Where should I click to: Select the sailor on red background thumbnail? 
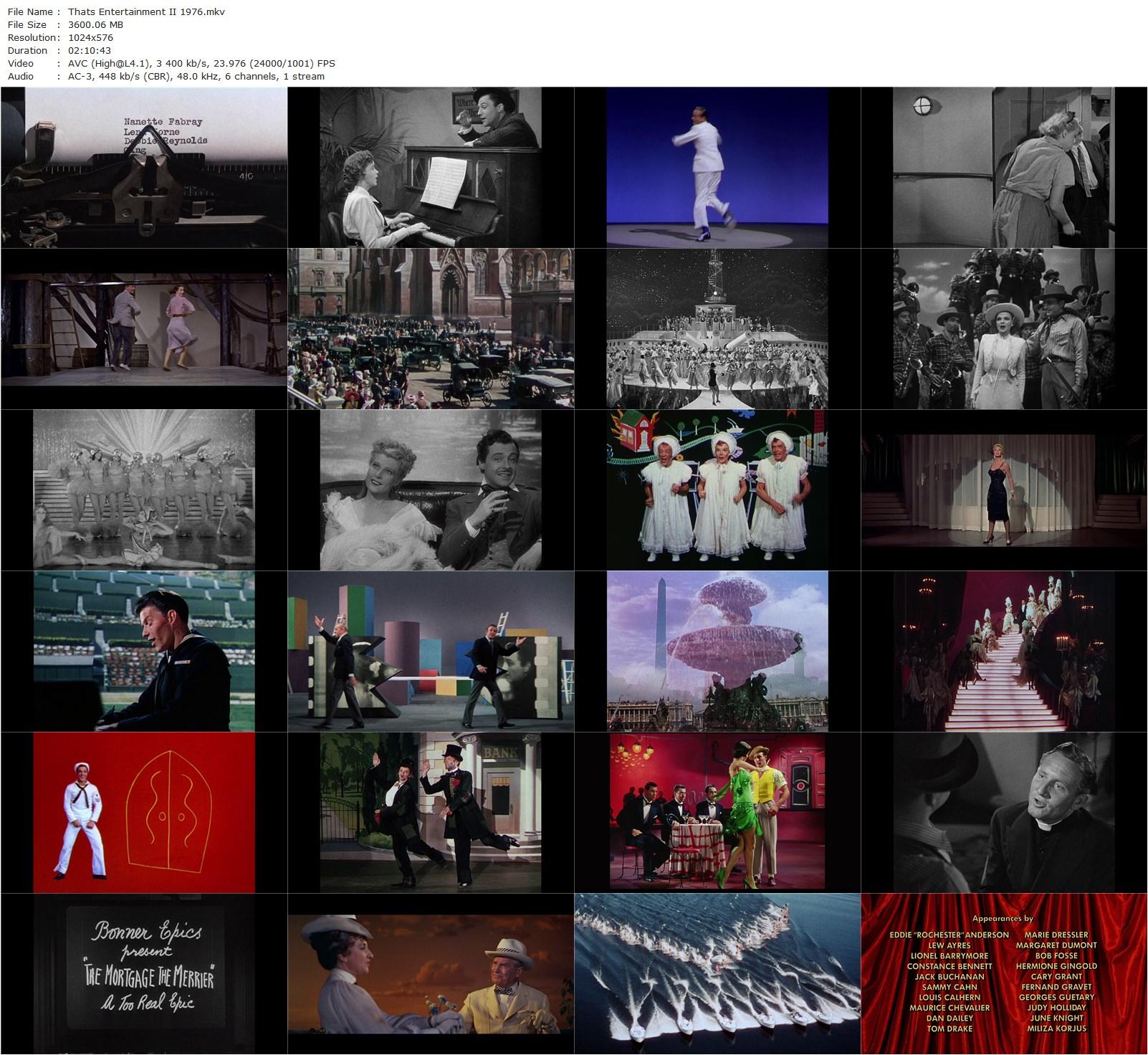(144, 813)
